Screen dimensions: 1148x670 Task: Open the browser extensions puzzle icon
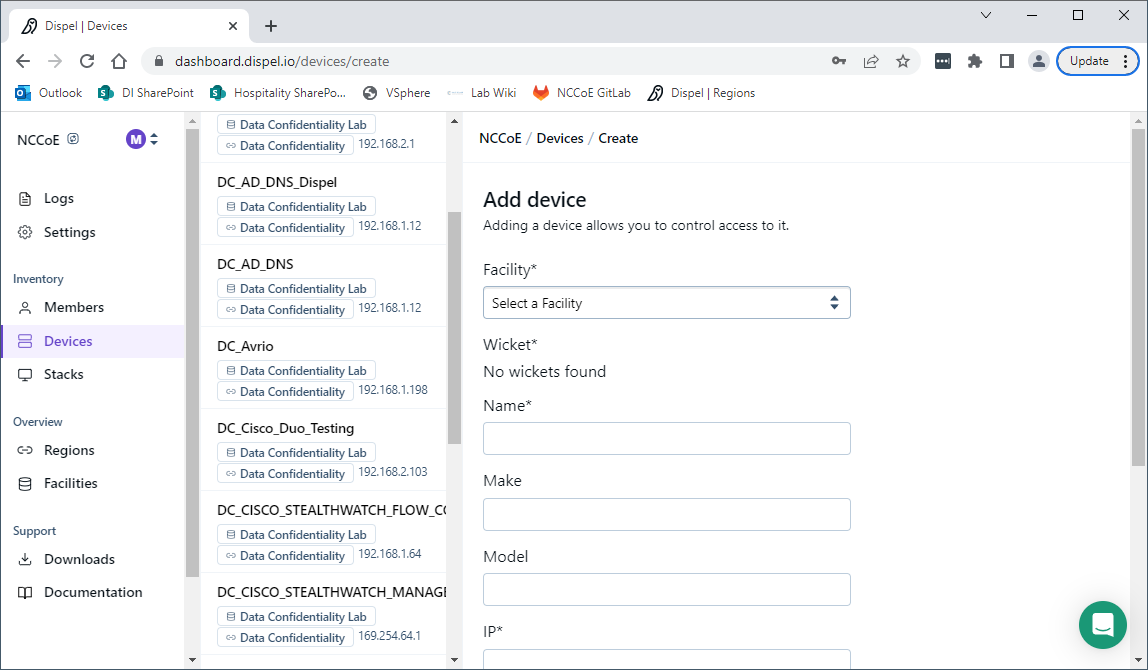pyautogui.click(x=975, y=61)
